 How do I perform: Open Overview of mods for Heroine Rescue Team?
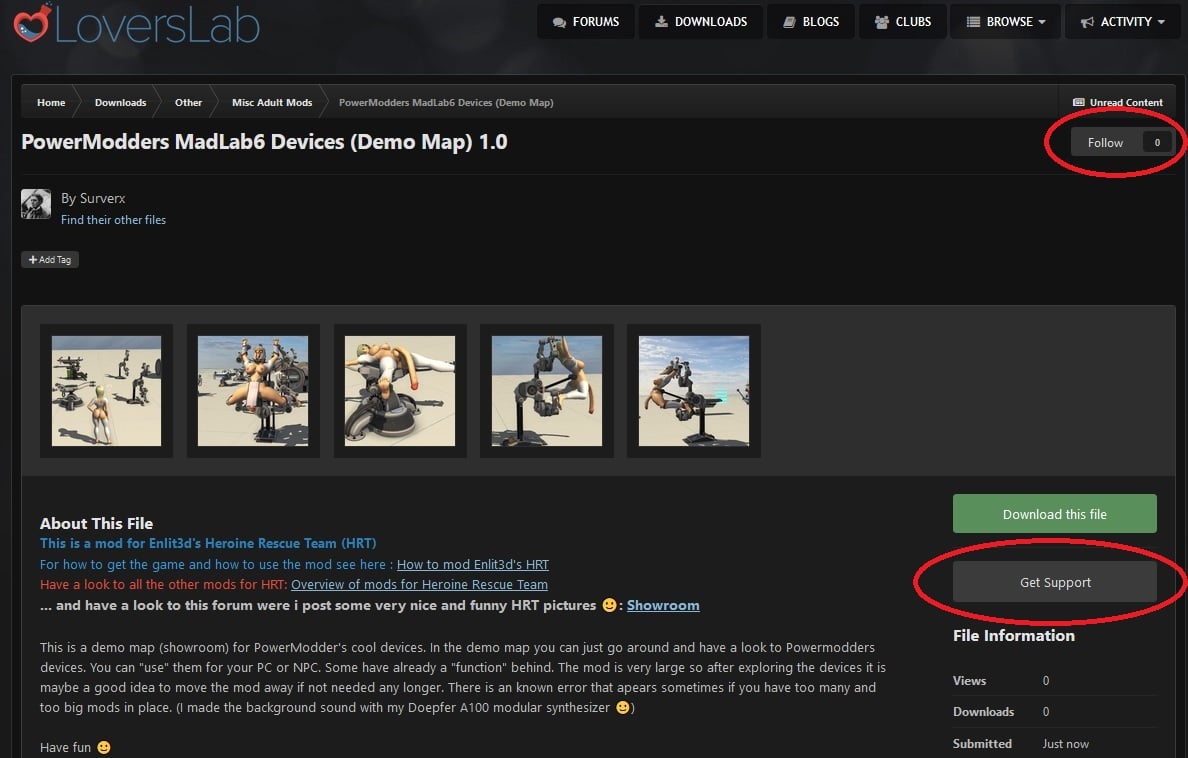click(419, 584)
